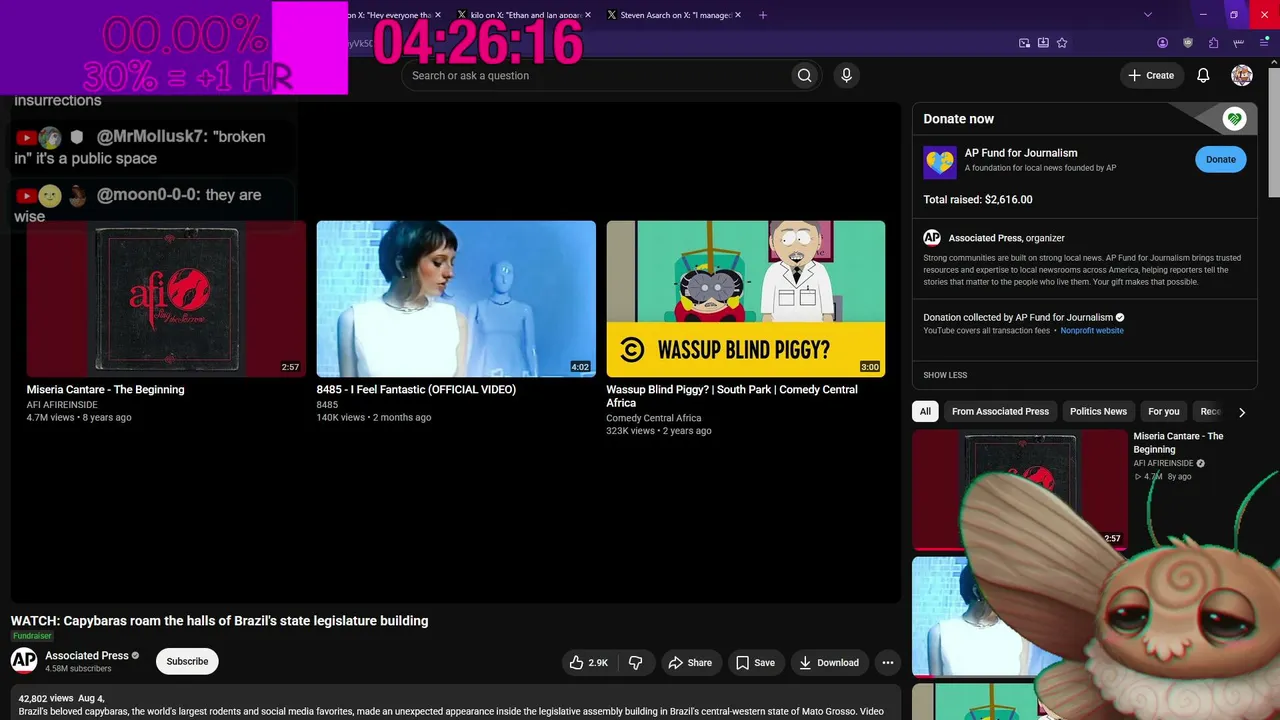
Task: Open Miseria Cantare end-screen thumbnail
Action: 166,299
